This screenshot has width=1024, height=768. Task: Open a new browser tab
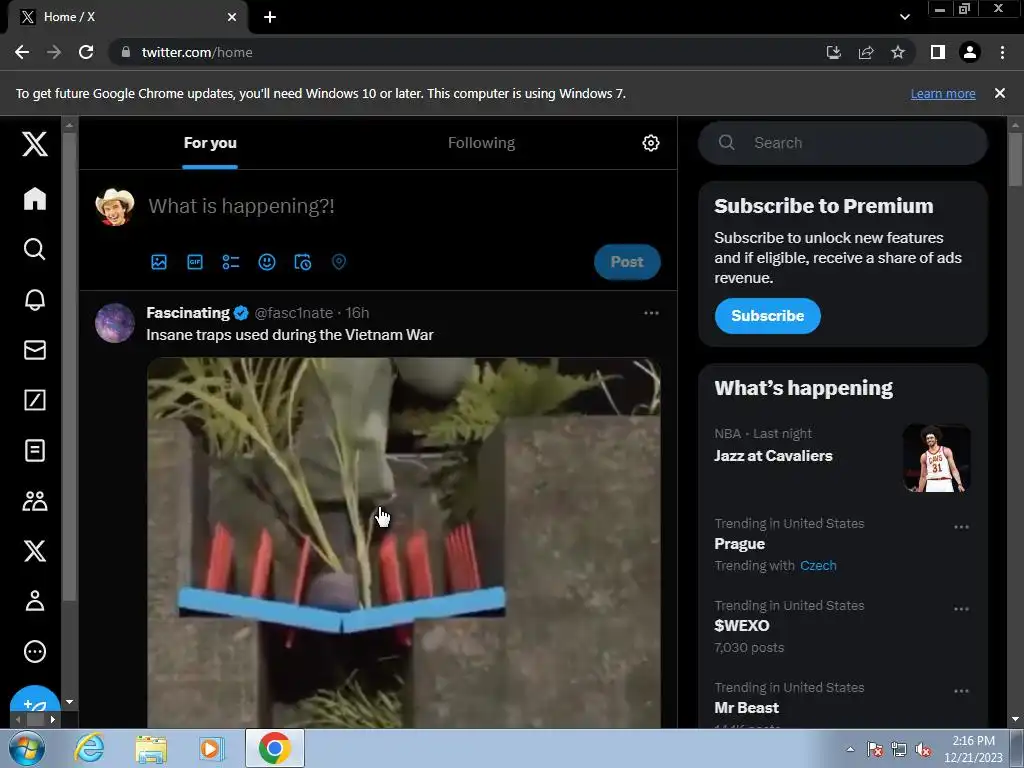[270, 17]
